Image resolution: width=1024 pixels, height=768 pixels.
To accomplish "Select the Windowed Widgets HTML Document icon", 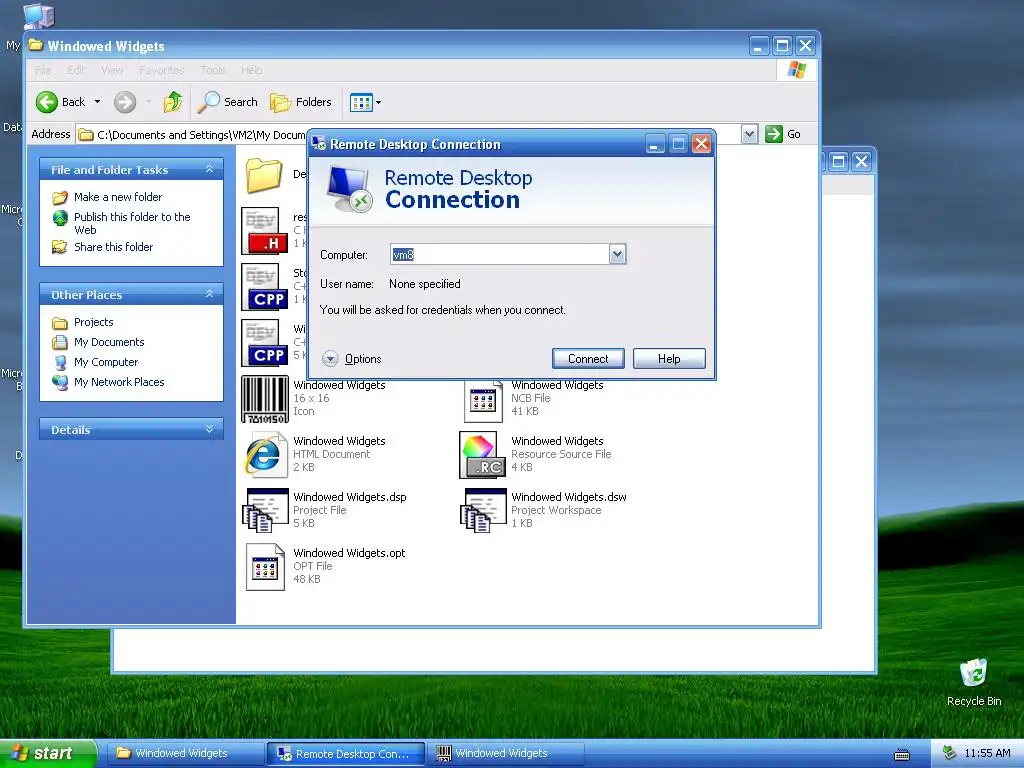I will pyautogui.click(x=264, y=455).
